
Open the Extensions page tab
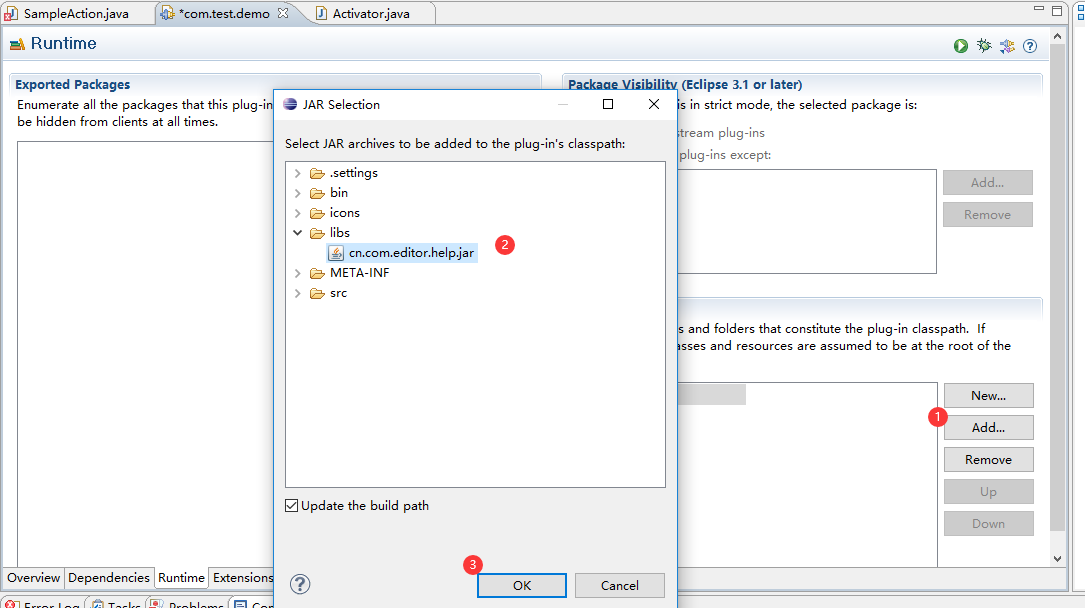pos(243,578)
